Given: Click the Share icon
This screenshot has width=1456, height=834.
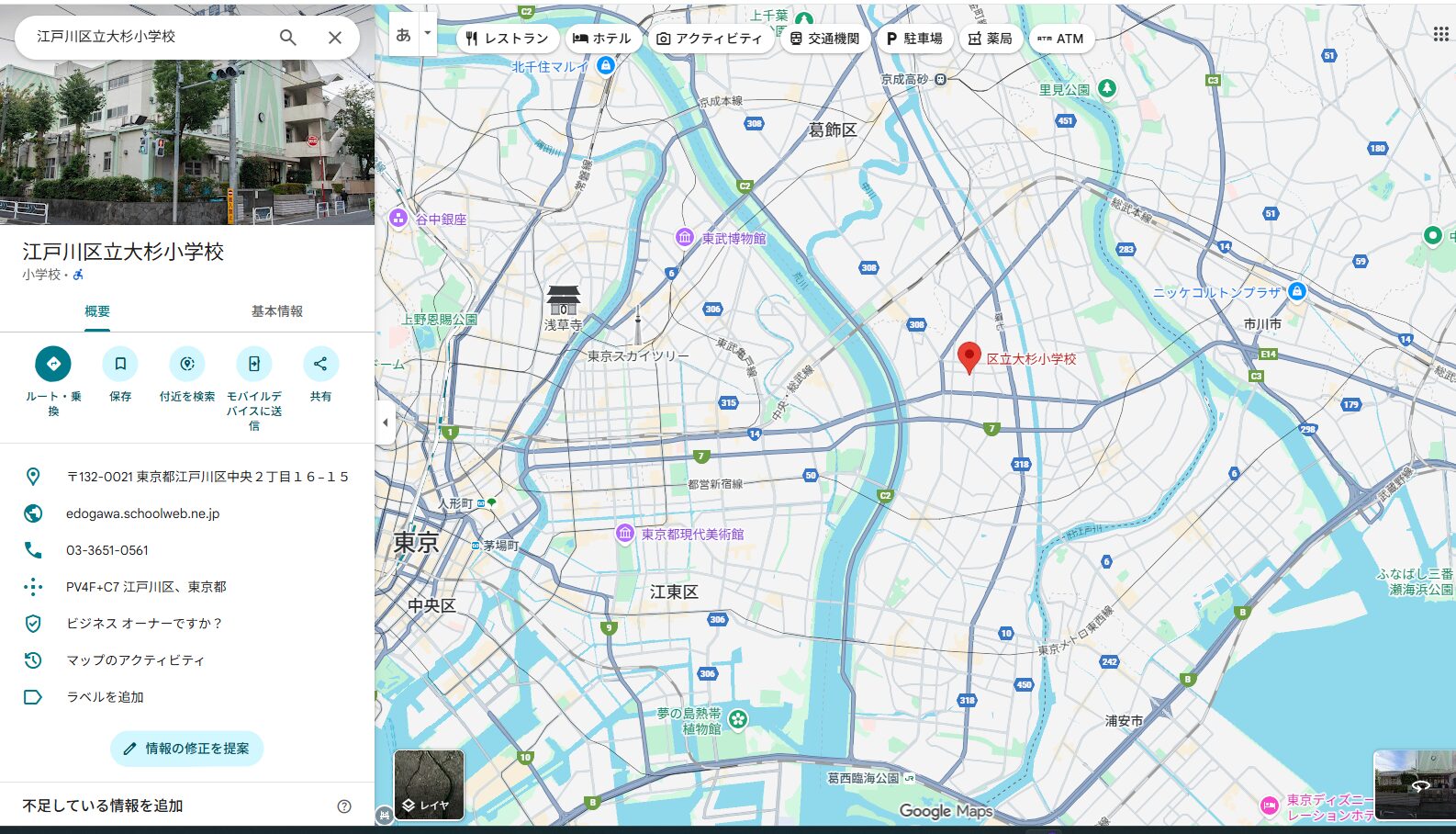Looking at the screenshot, I should point(320,364).
